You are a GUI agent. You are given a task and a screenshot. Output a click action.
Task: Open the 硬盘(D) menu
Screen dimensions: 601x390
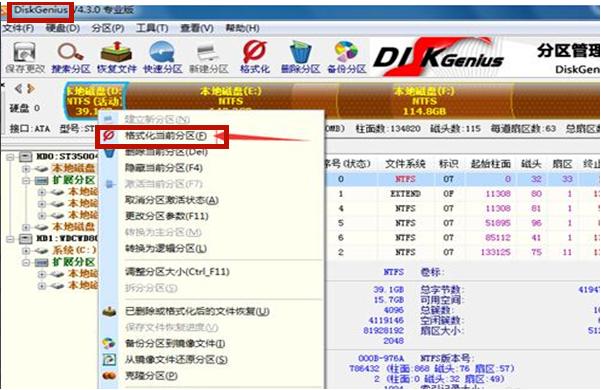click(x=62, y=28)
